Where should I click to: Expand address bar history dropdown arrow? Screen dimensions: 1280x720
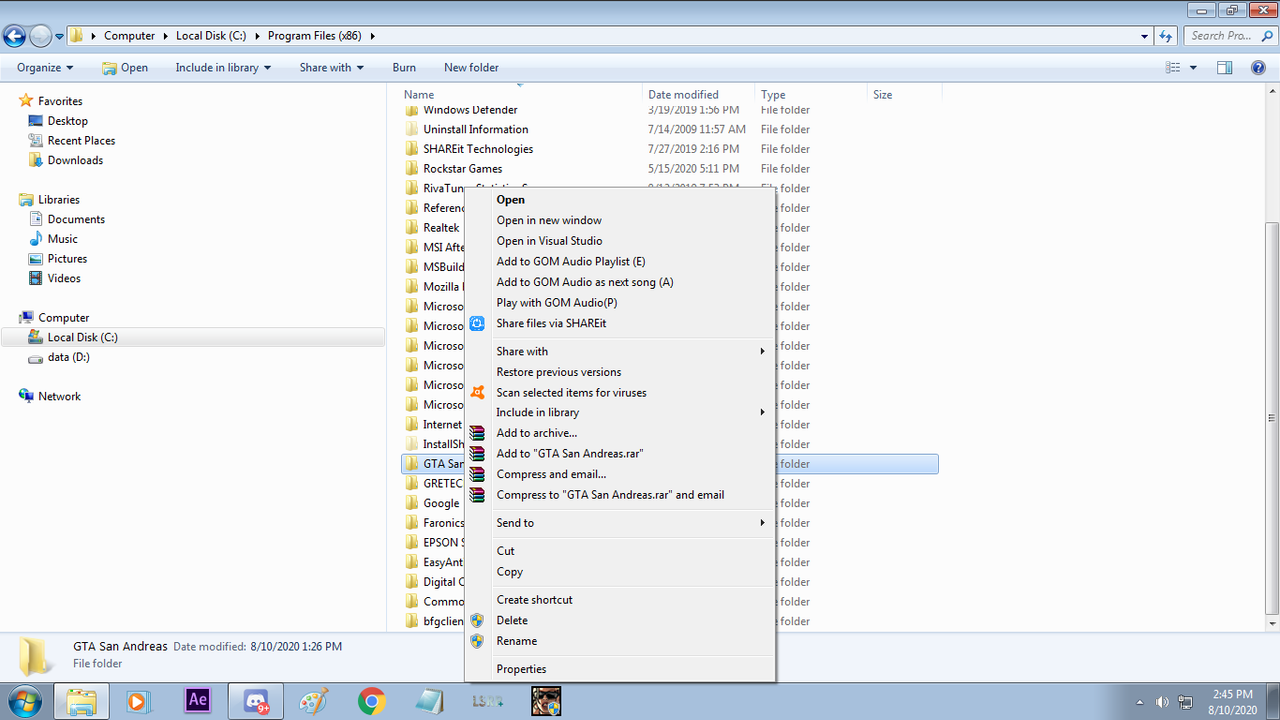click(1145, 36)
